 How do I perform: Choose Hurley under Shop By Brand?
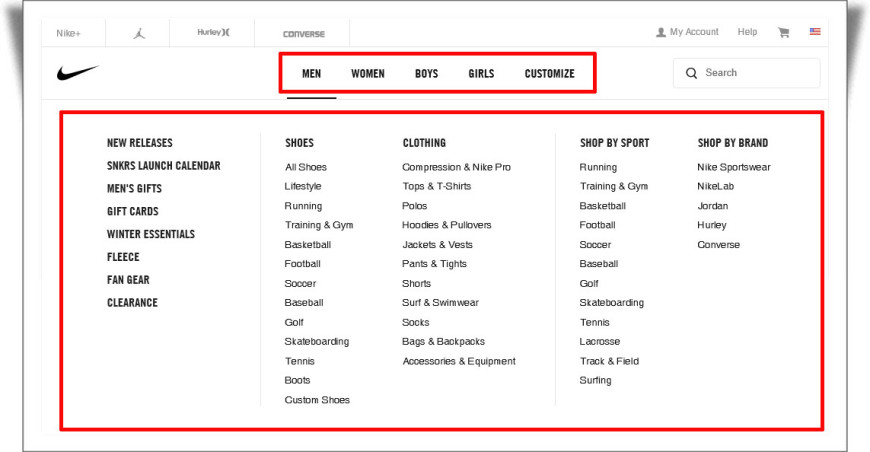(712, 225)
